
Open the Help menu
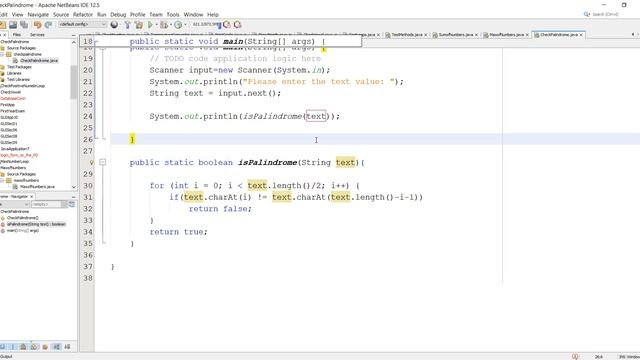213,14
